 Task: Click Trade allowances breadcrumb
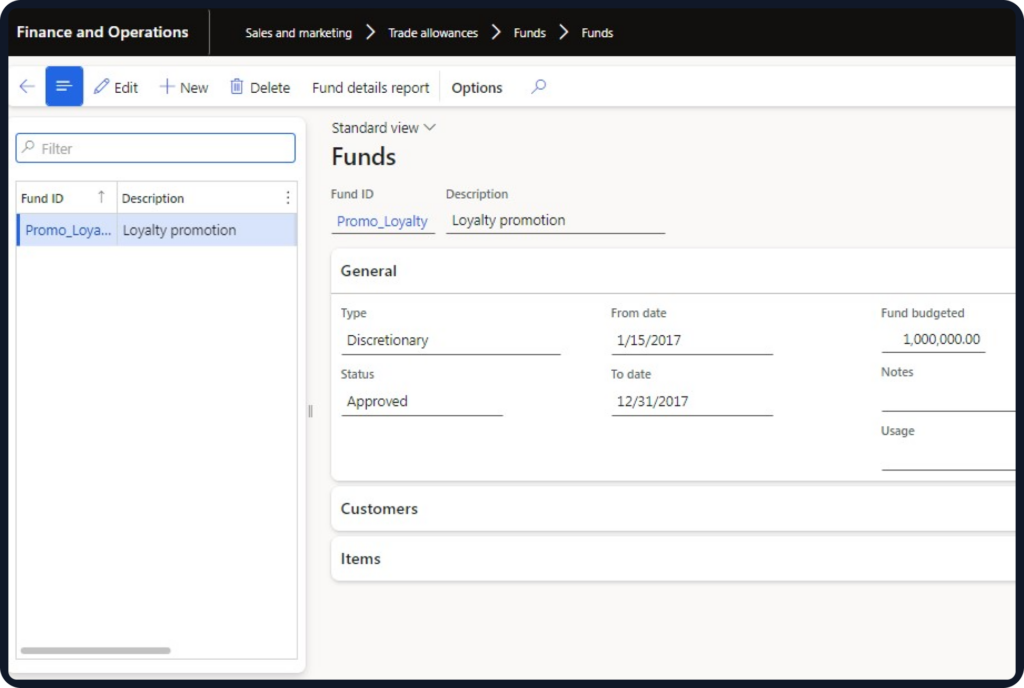pyautogui.click(x=433, y=33)
